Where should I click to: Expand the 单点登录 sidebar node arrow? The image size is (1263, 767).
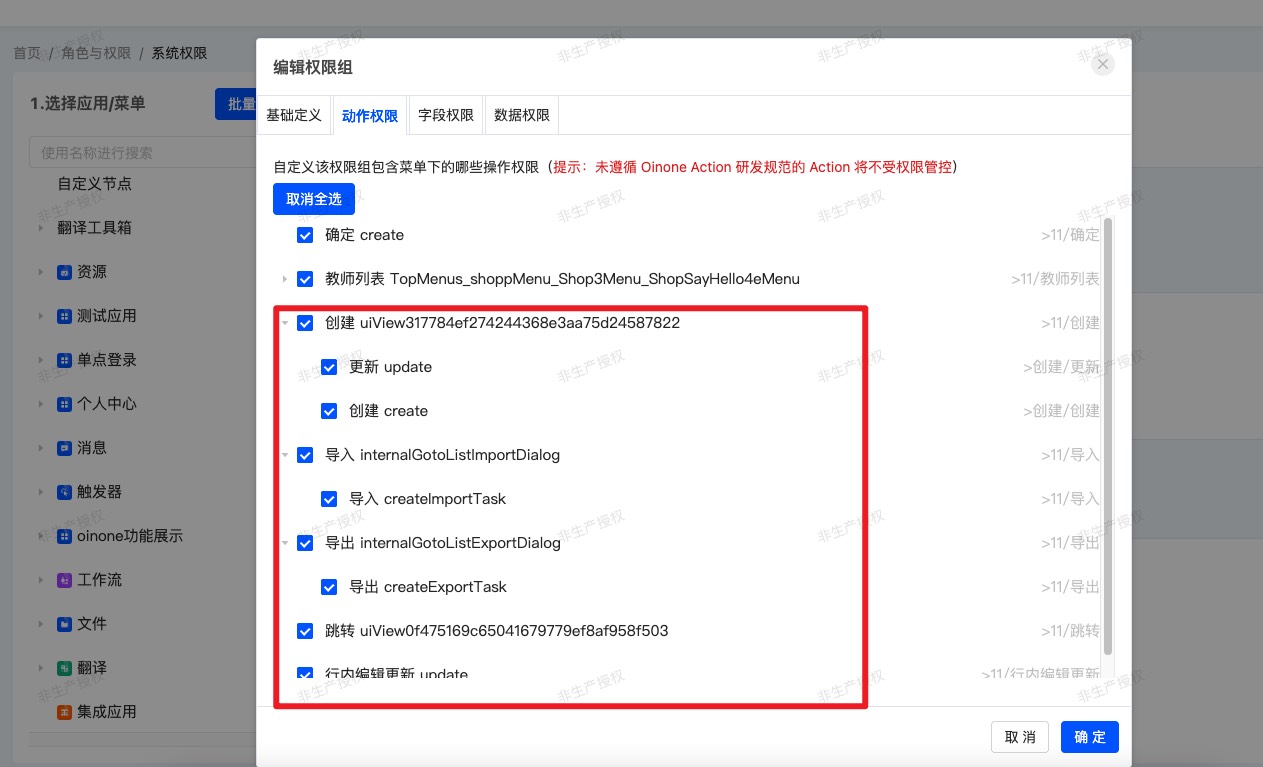pyautogui.click(x=41, y=360)
